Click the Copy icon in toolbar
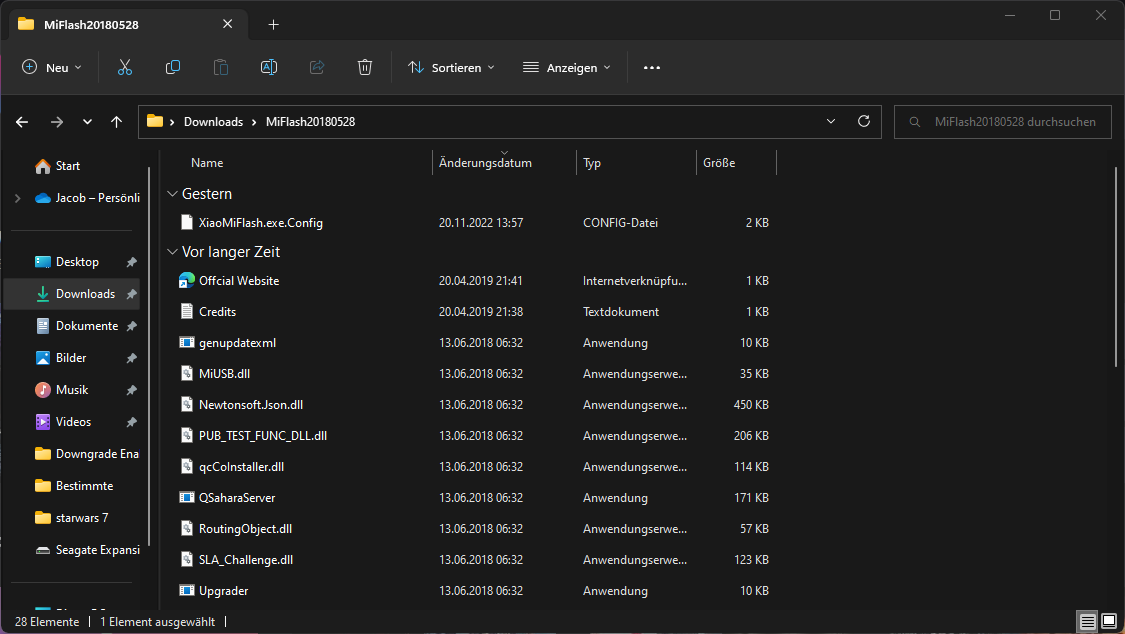 173,67
